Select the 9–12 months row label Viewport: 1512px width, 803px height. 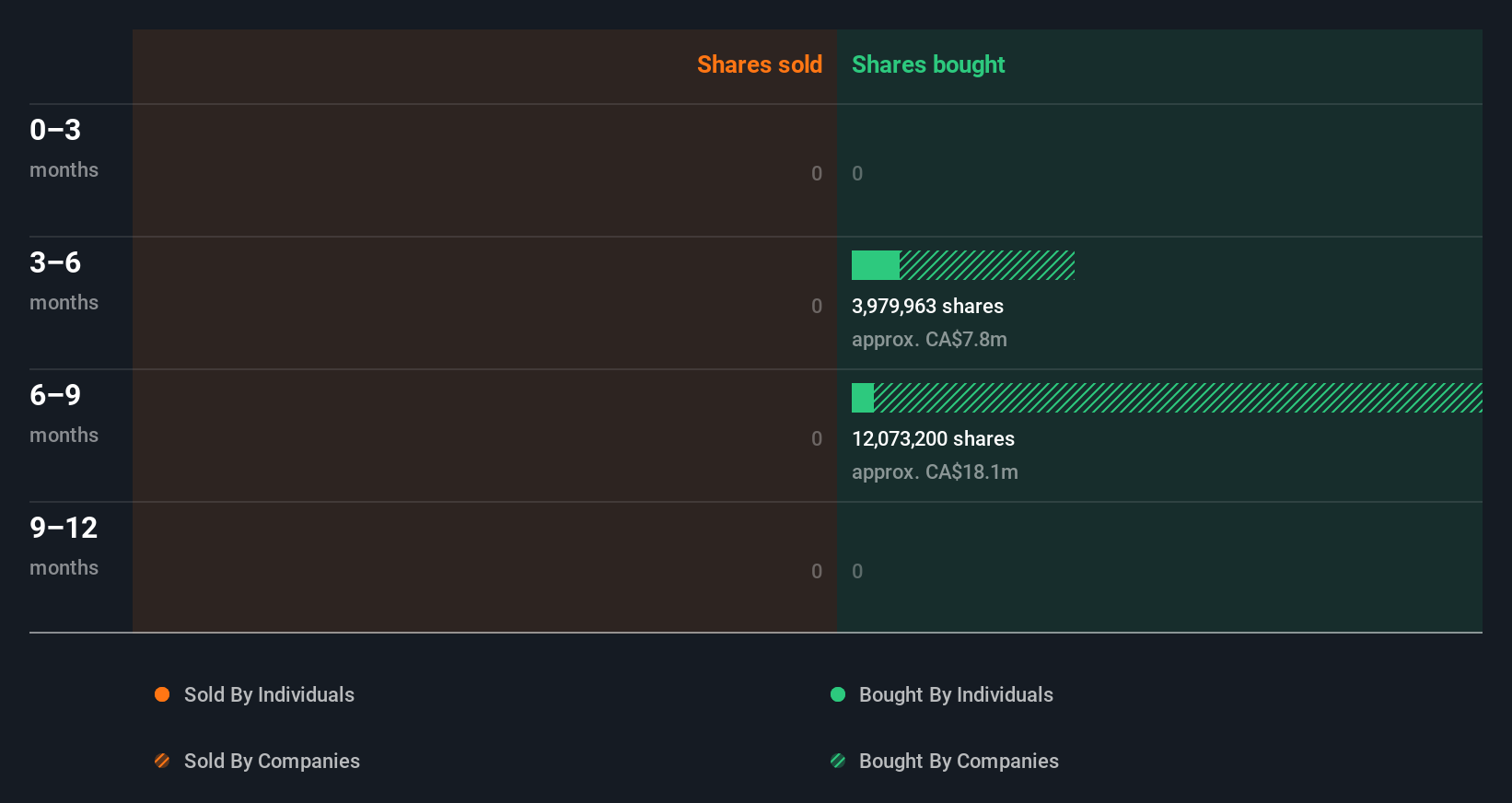[x=64, y=545]
